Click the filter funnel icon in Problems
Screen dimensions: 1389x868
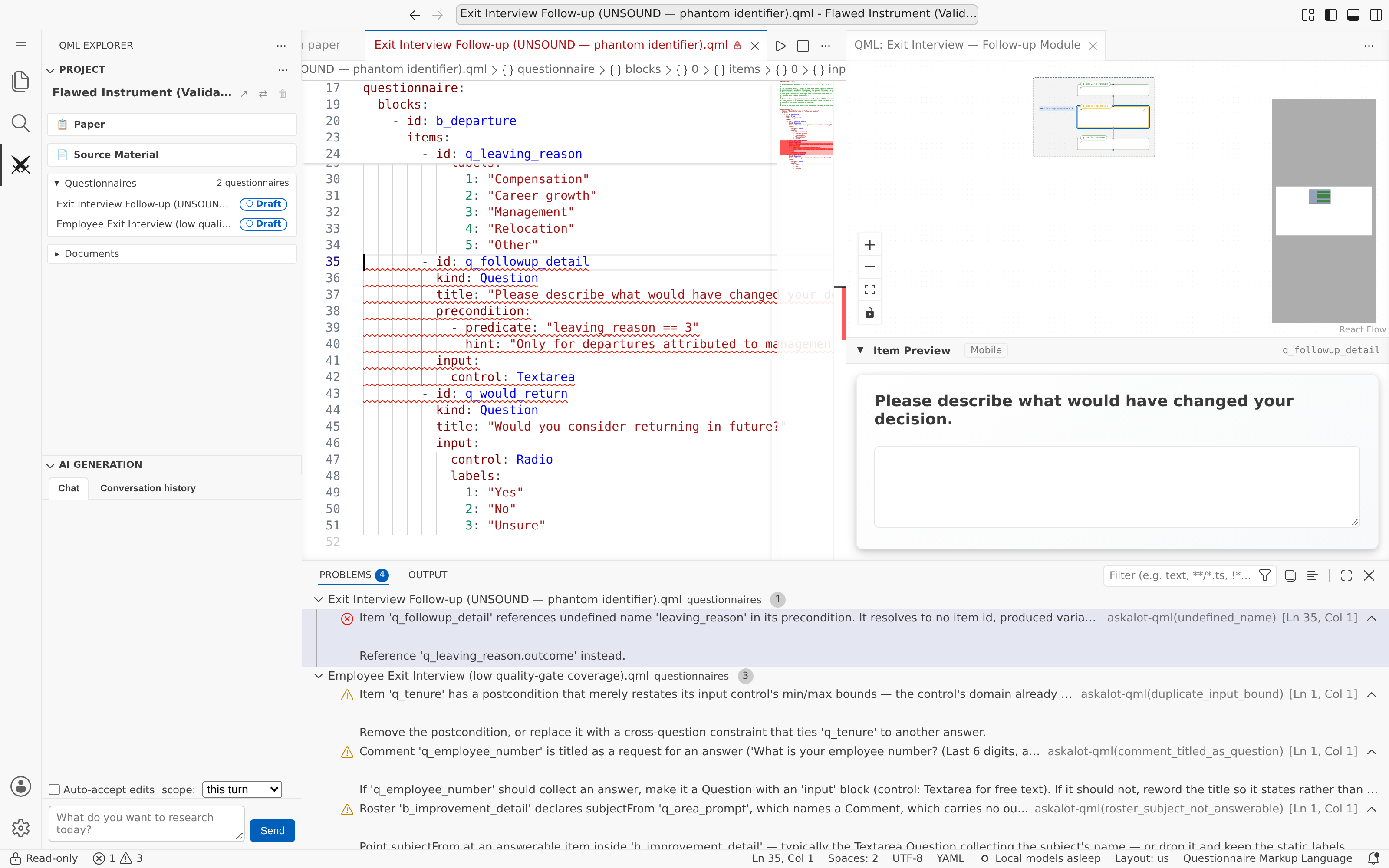(1264, 575)
